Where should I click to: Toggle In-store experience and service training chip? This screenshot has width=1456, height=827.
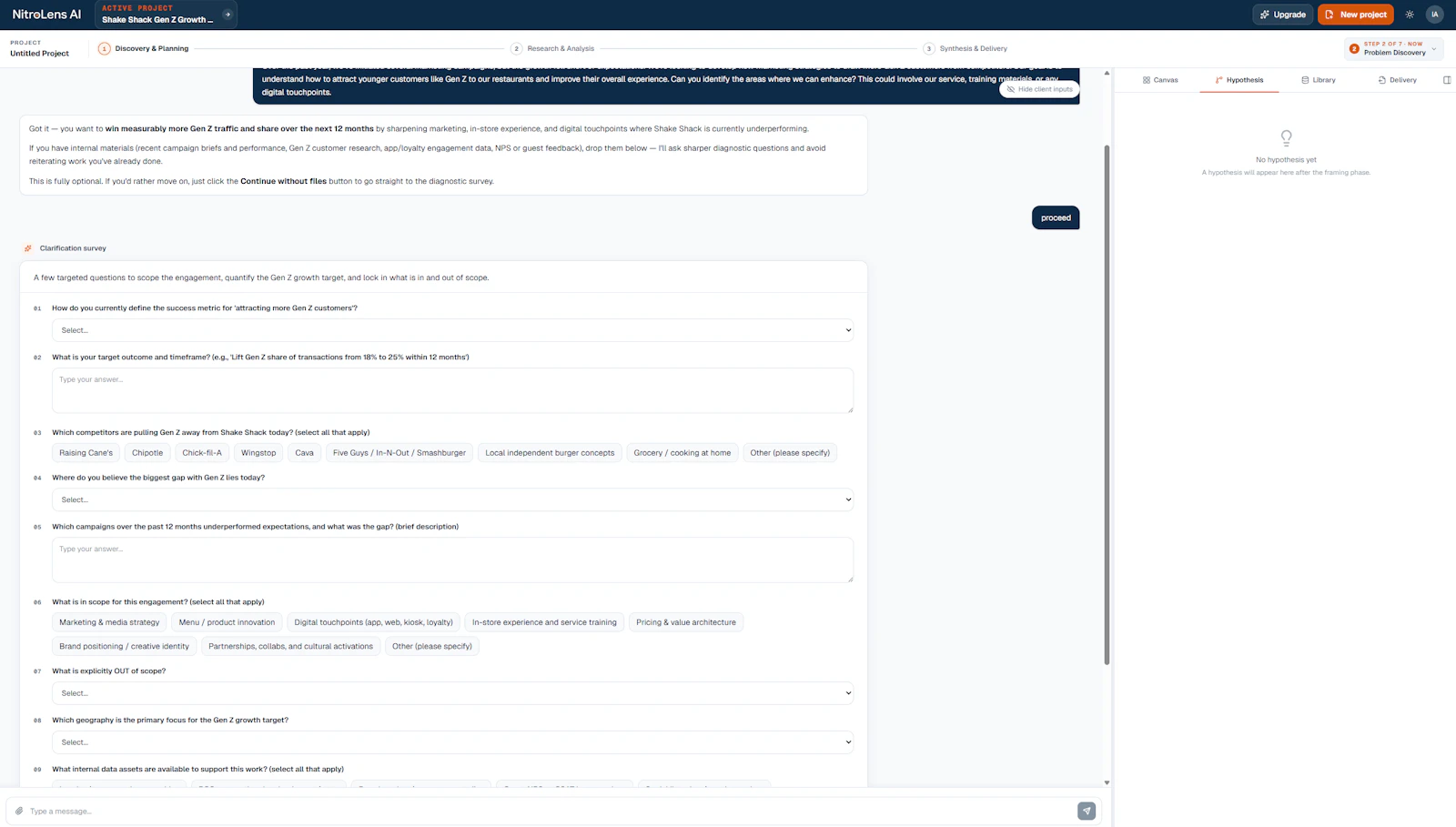(x=544, y=622)
